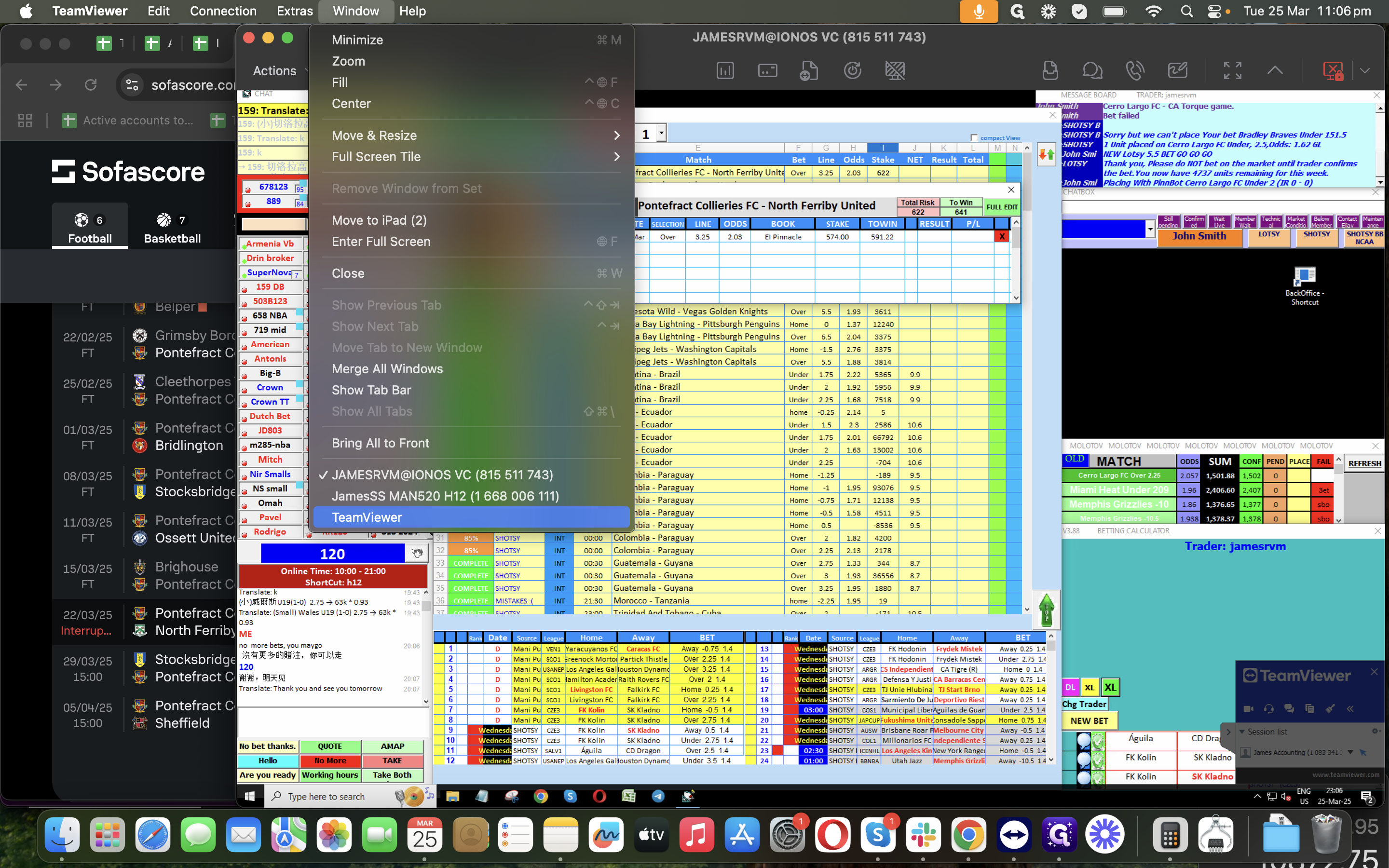Click the BackOffice Shortcut desktop icon

point(1304,285)
